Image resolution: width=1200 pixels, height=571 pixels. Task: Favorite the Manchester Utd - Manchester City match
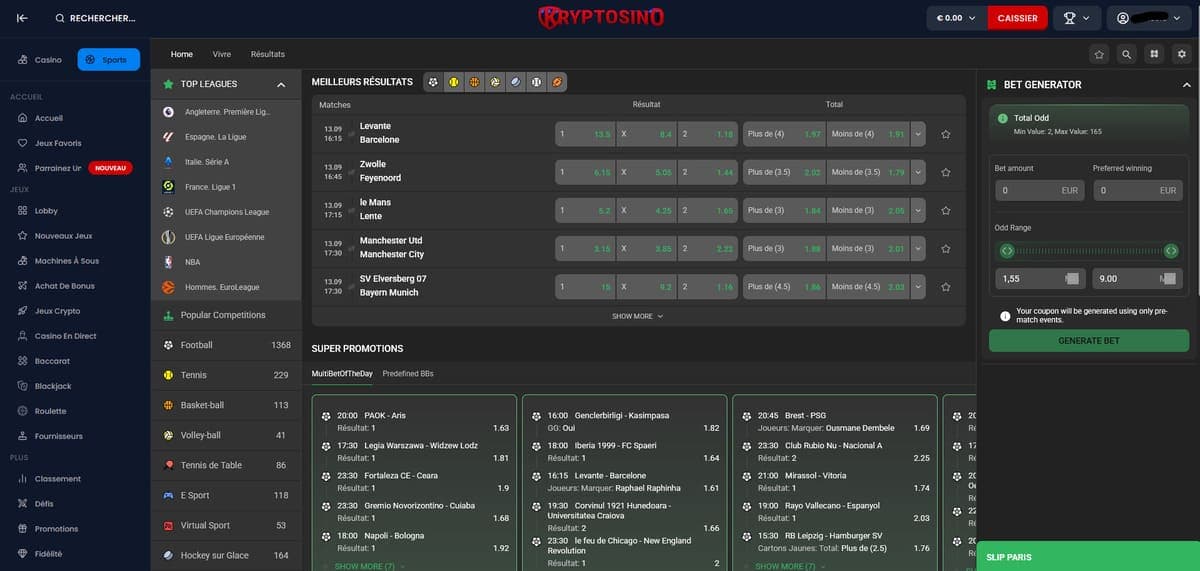pyautogui.click(x=945, y=248)
